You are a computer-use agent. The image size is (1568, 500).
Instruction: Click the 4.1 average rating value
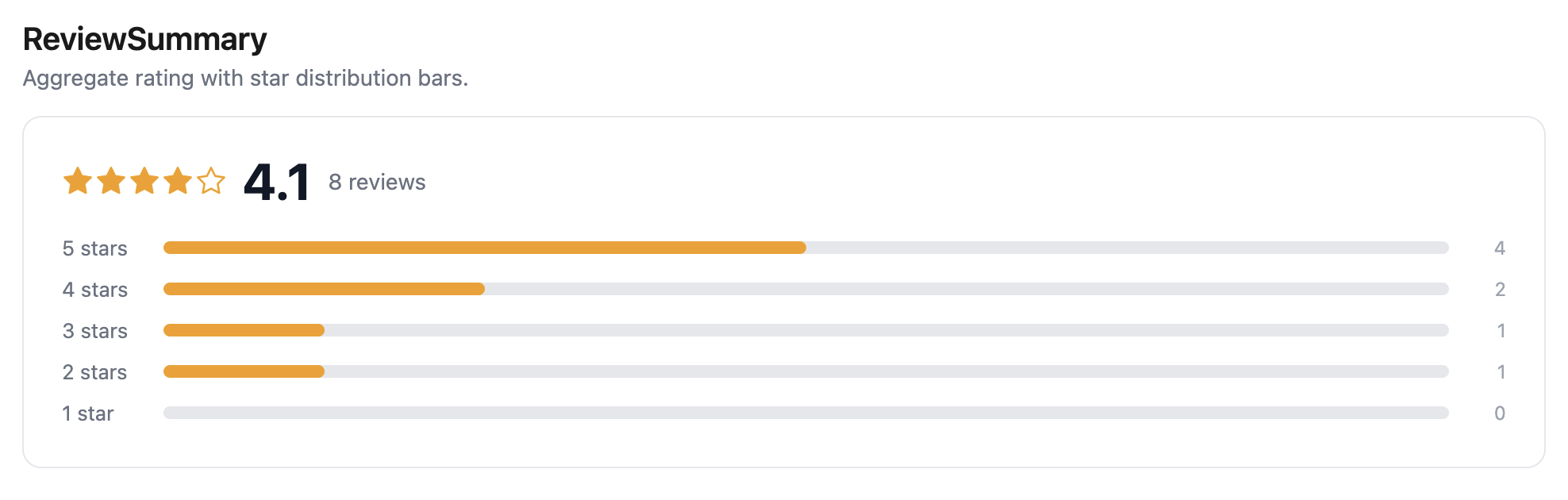tap(276, 183)
